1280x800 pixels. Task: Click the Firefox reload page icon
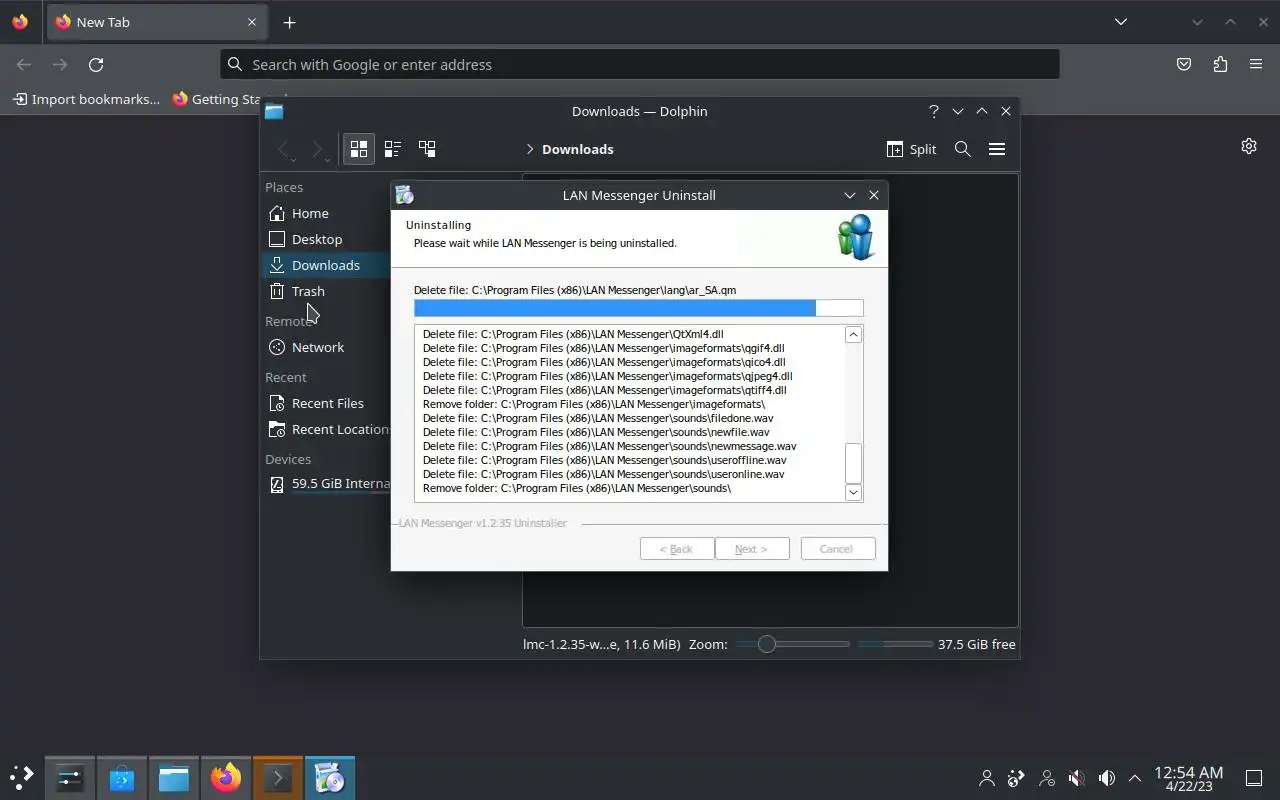point(96,64)
